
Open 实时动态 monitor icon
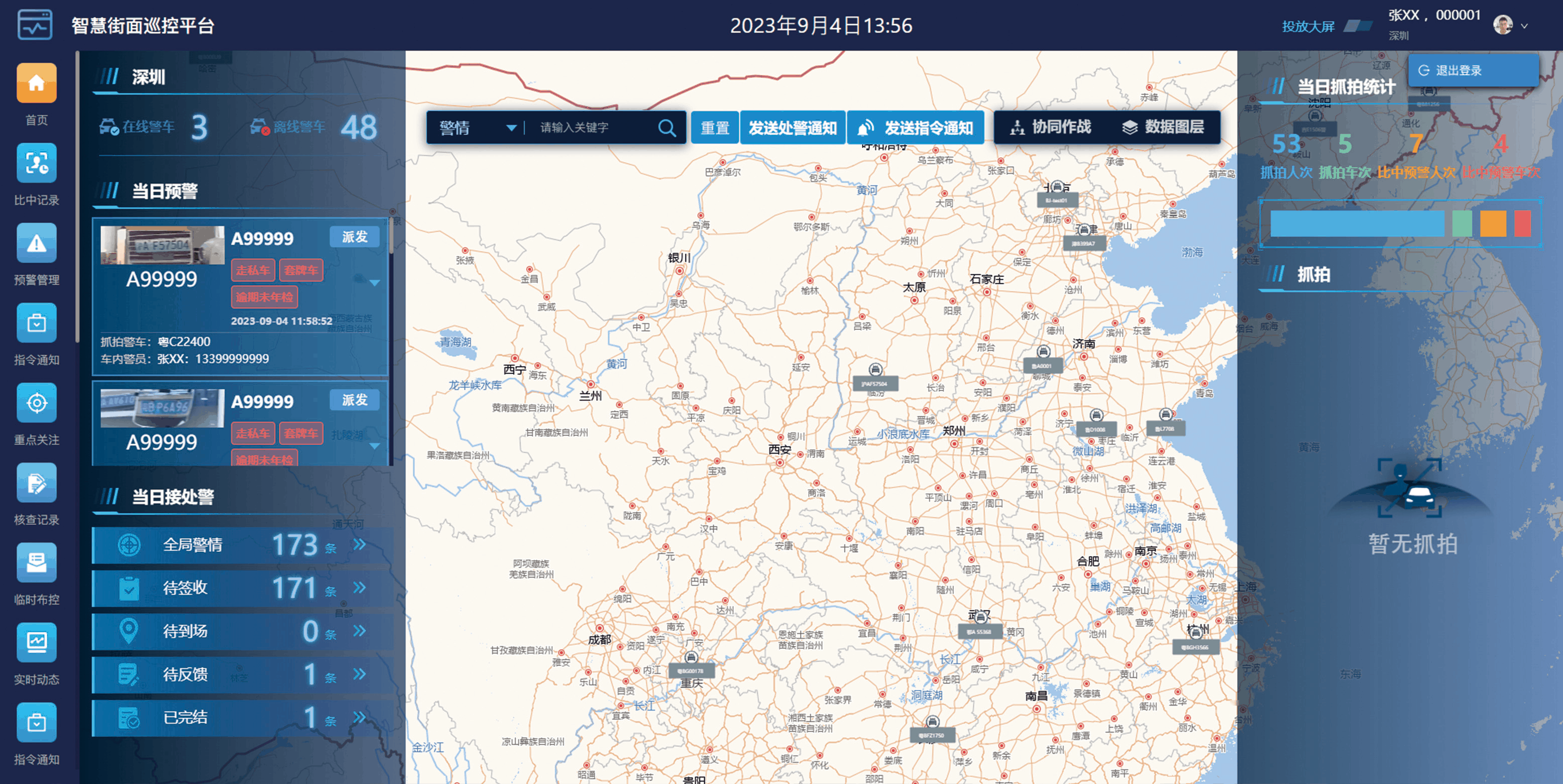(36, 642)
